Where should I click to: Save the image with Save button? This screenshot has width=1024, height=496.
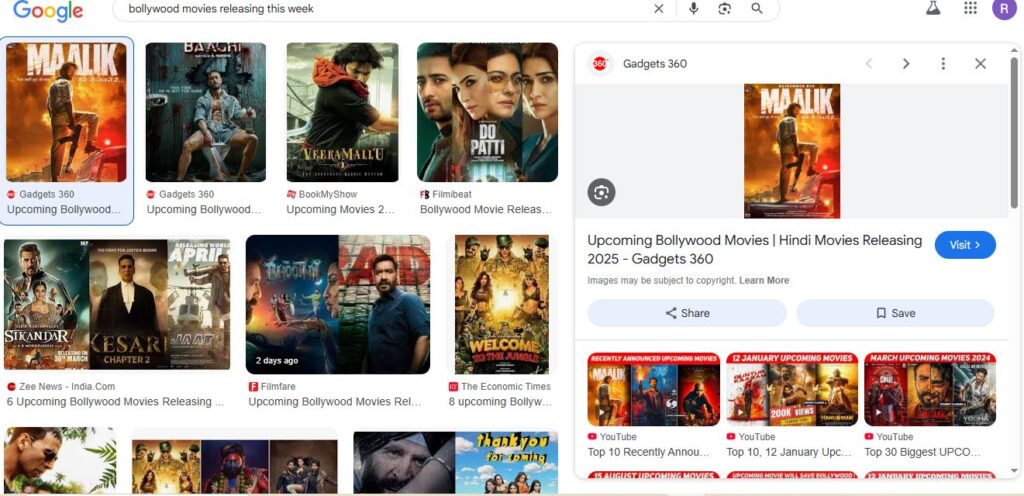coord(895,313)
